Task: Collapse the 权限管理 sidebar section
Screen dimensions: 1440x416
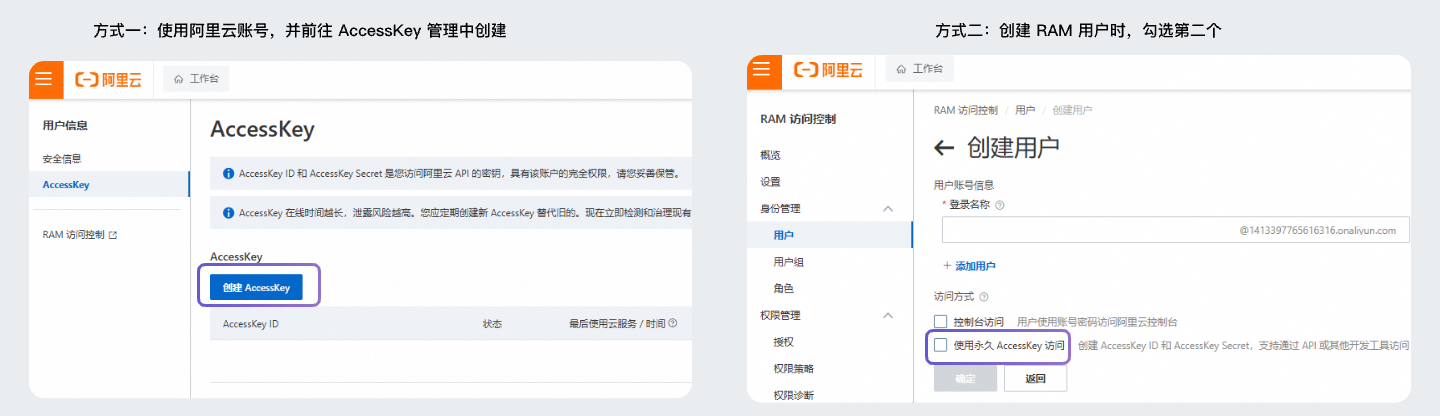Action: pyautogui.click(x=887, y=315)
